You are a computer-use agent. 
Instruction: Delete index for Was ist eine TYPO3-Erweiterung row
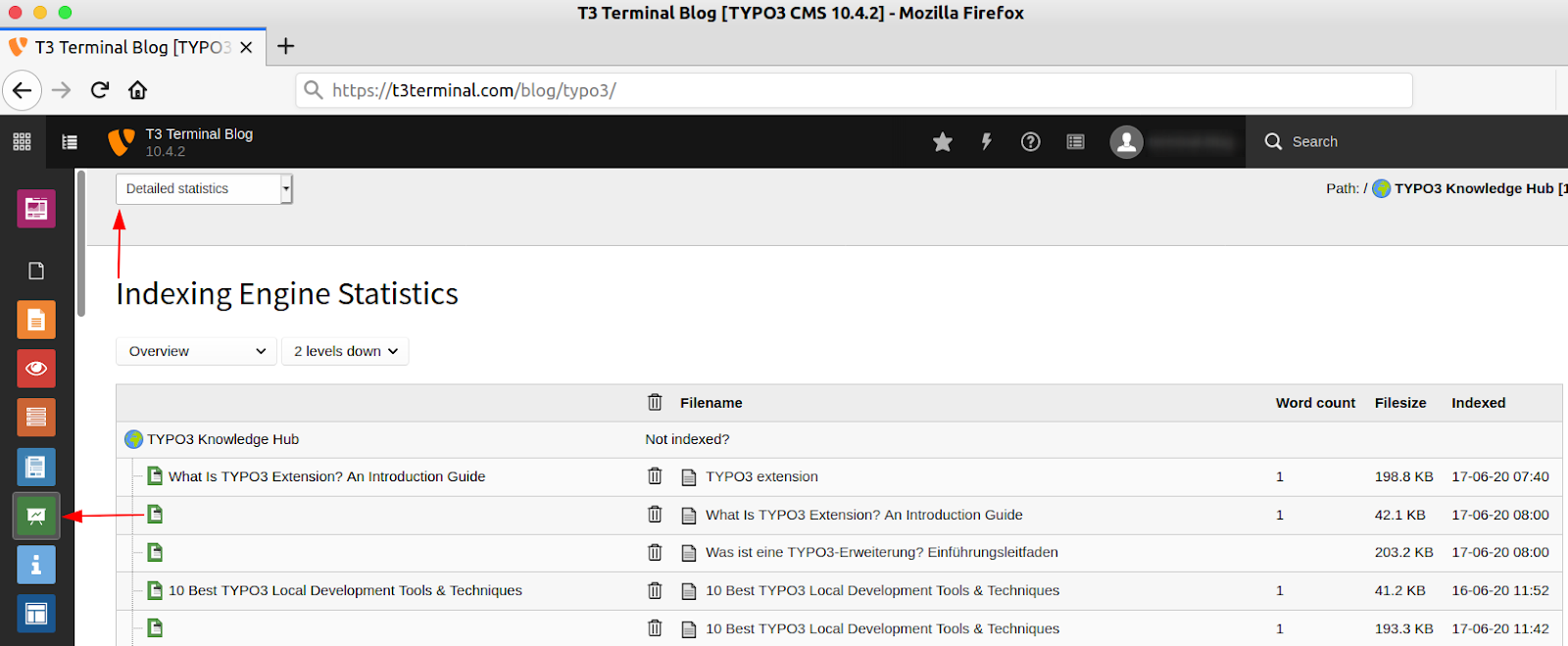pyautogui.click(x=655, y=552)
